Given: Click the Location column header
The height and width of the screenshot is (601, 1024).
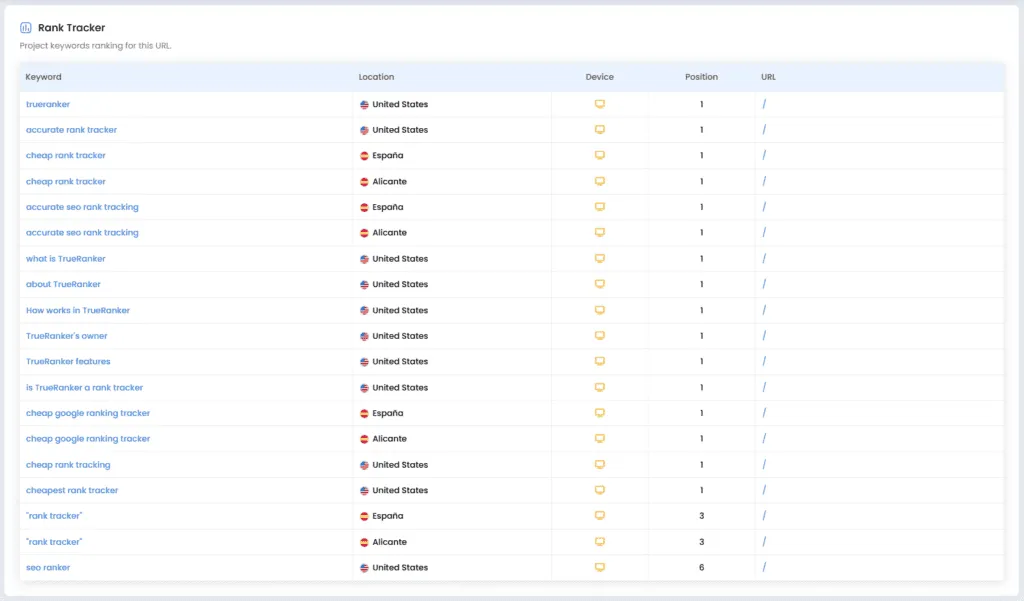Looking at the screenshot, I should (376, 77).
